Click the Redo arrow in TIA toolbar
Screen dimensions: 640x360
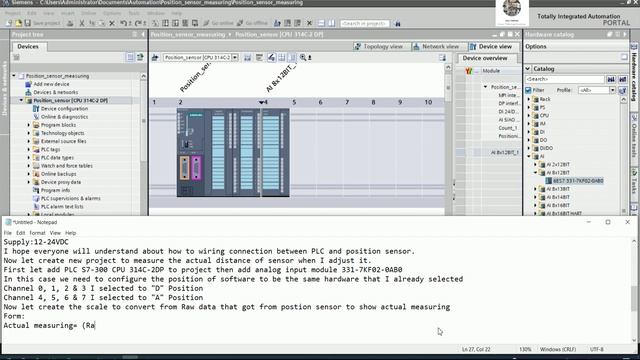pyautogui.click(x=138, y=23)
